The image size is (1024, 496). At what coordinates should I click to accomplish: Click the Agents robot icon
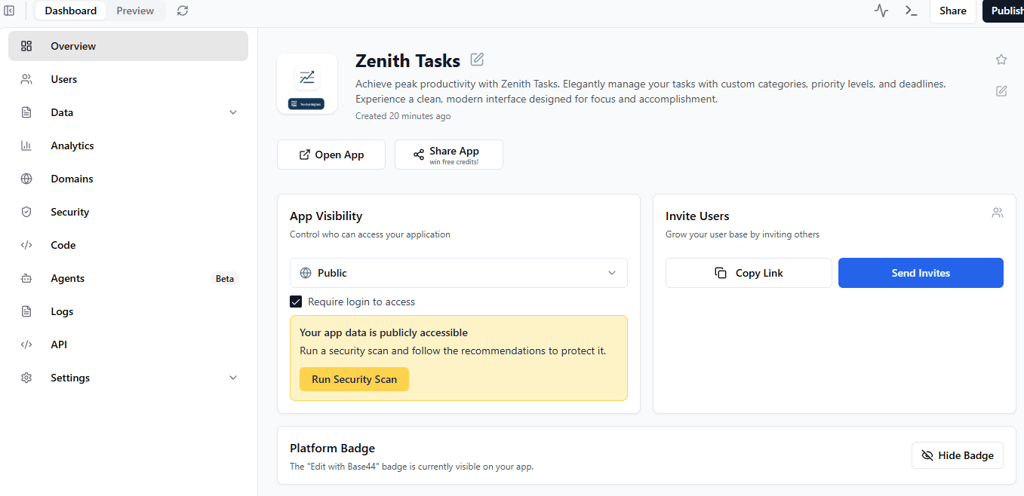pyautogui.click(x=26, y=279)
